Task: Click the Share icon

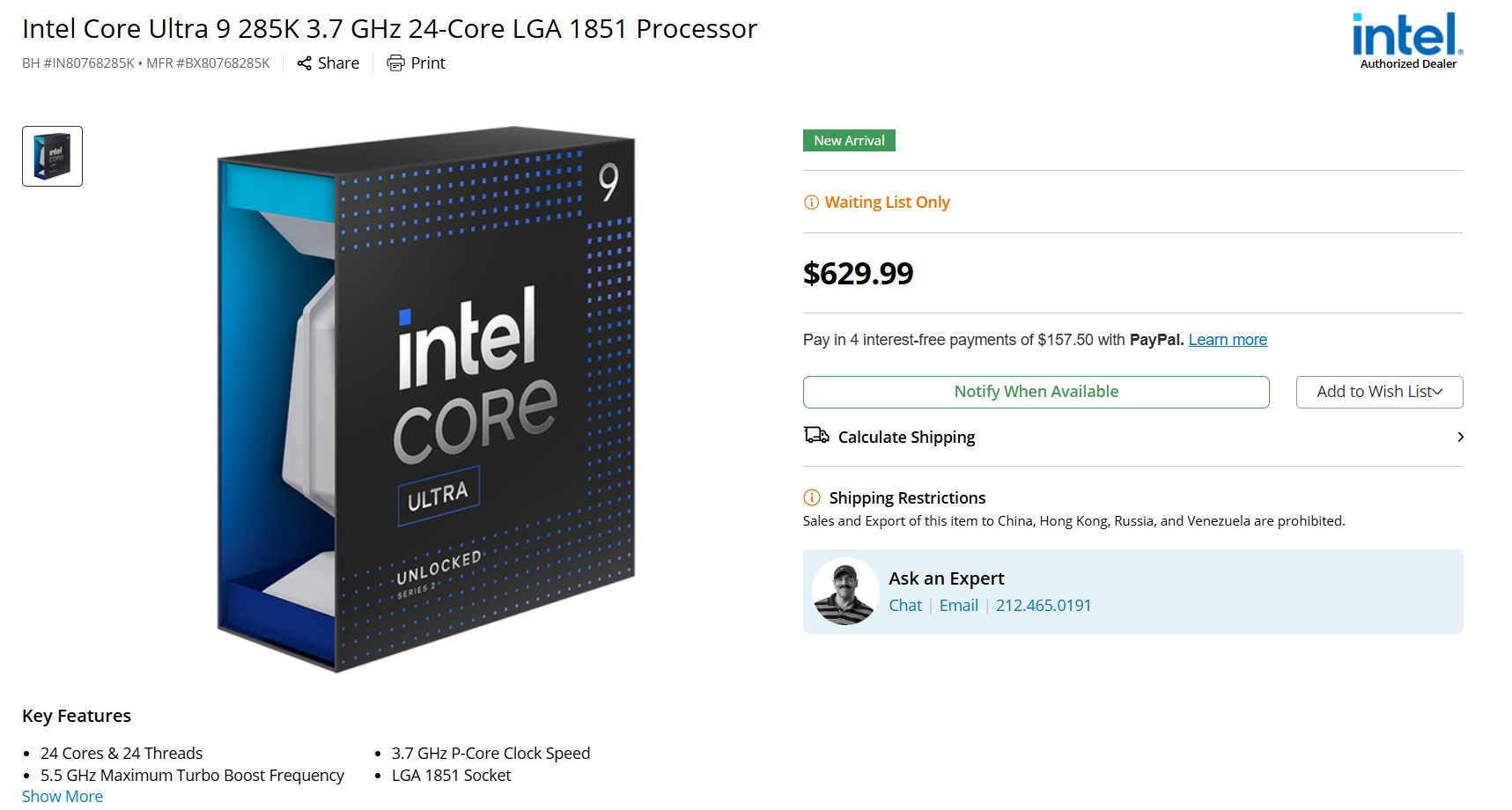Action: coord(304,63)
